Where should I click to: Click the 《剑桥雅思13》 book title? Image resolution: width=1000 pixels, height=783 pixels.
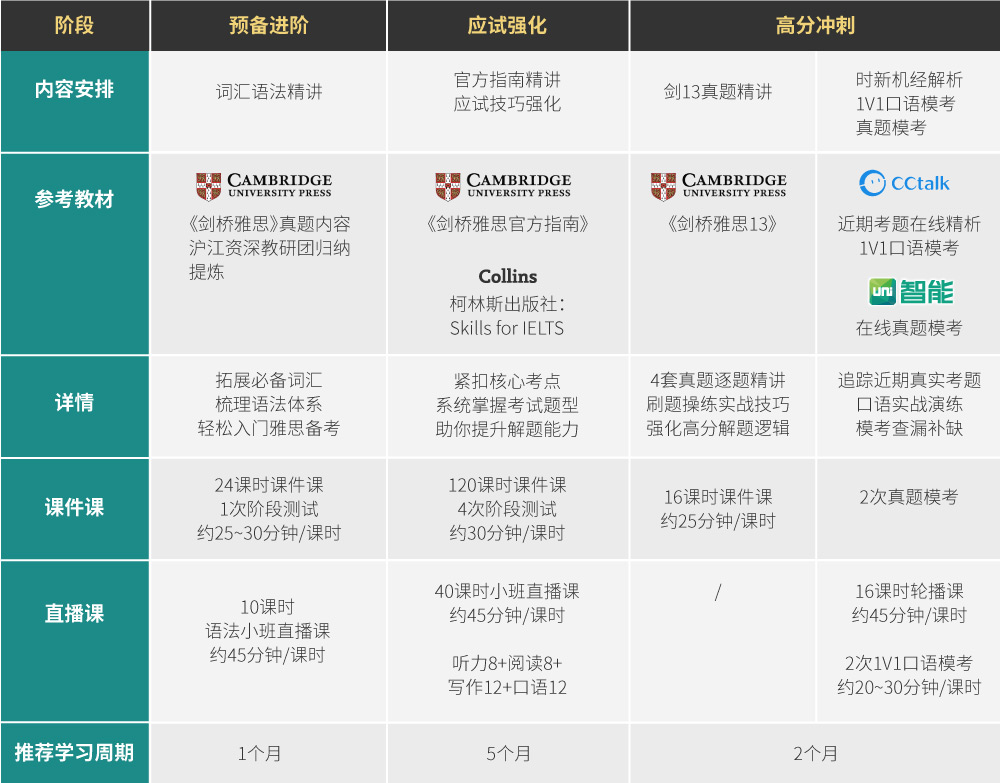(x=721, y=224)
